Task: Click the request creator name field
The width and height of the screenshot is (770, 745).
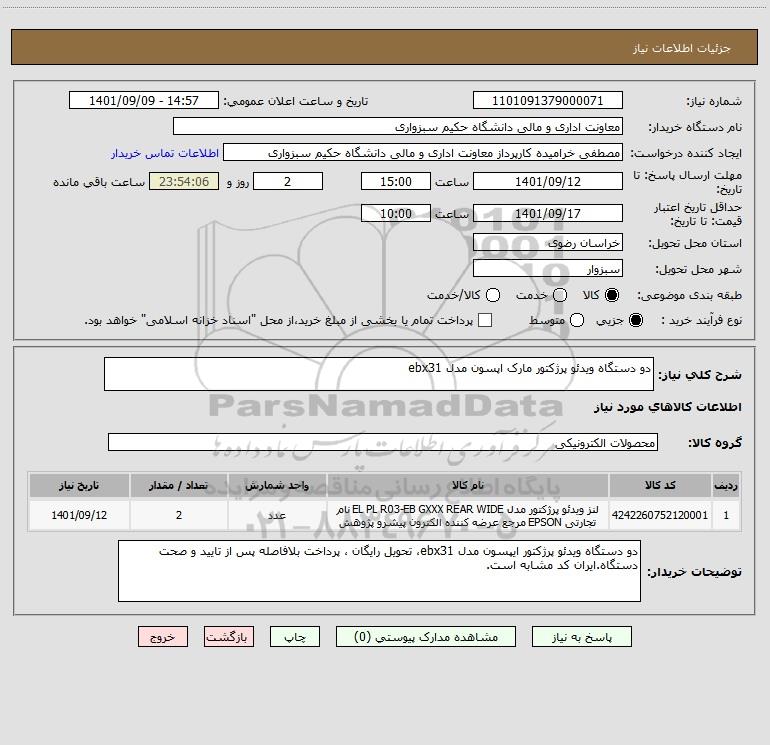Action: 423,153
